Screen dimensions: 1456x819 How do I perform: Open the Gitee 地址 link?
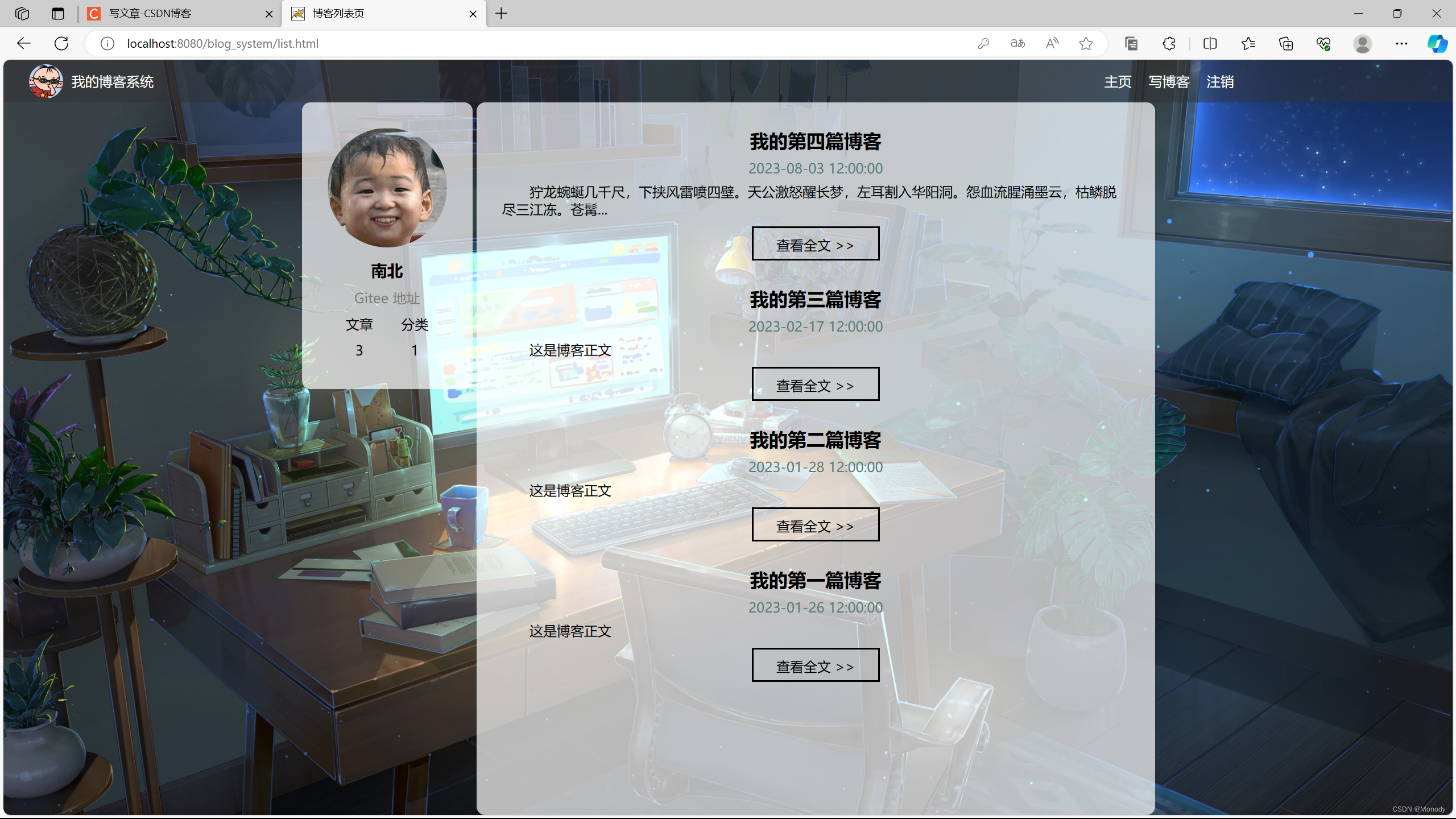(x=387, y=298)
